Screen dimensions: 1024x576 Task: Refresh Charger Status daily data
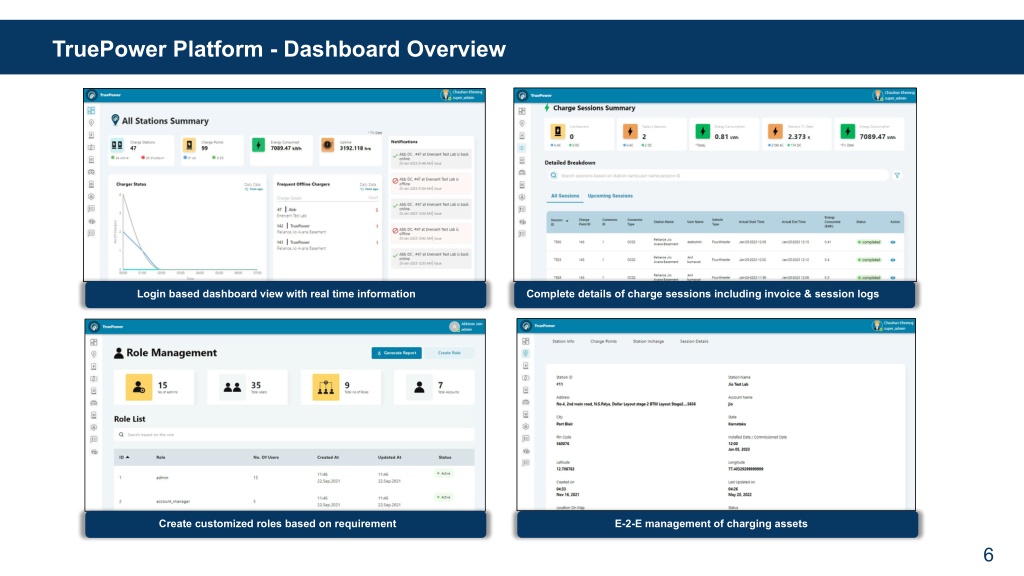(253, 187)
